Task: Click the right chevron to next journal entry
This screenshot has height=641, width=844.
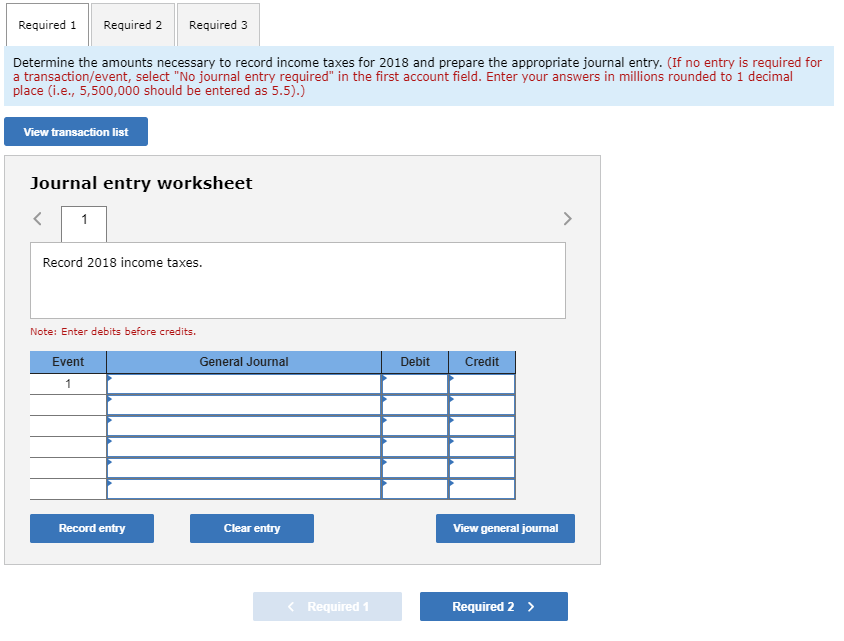Action: 567,218
